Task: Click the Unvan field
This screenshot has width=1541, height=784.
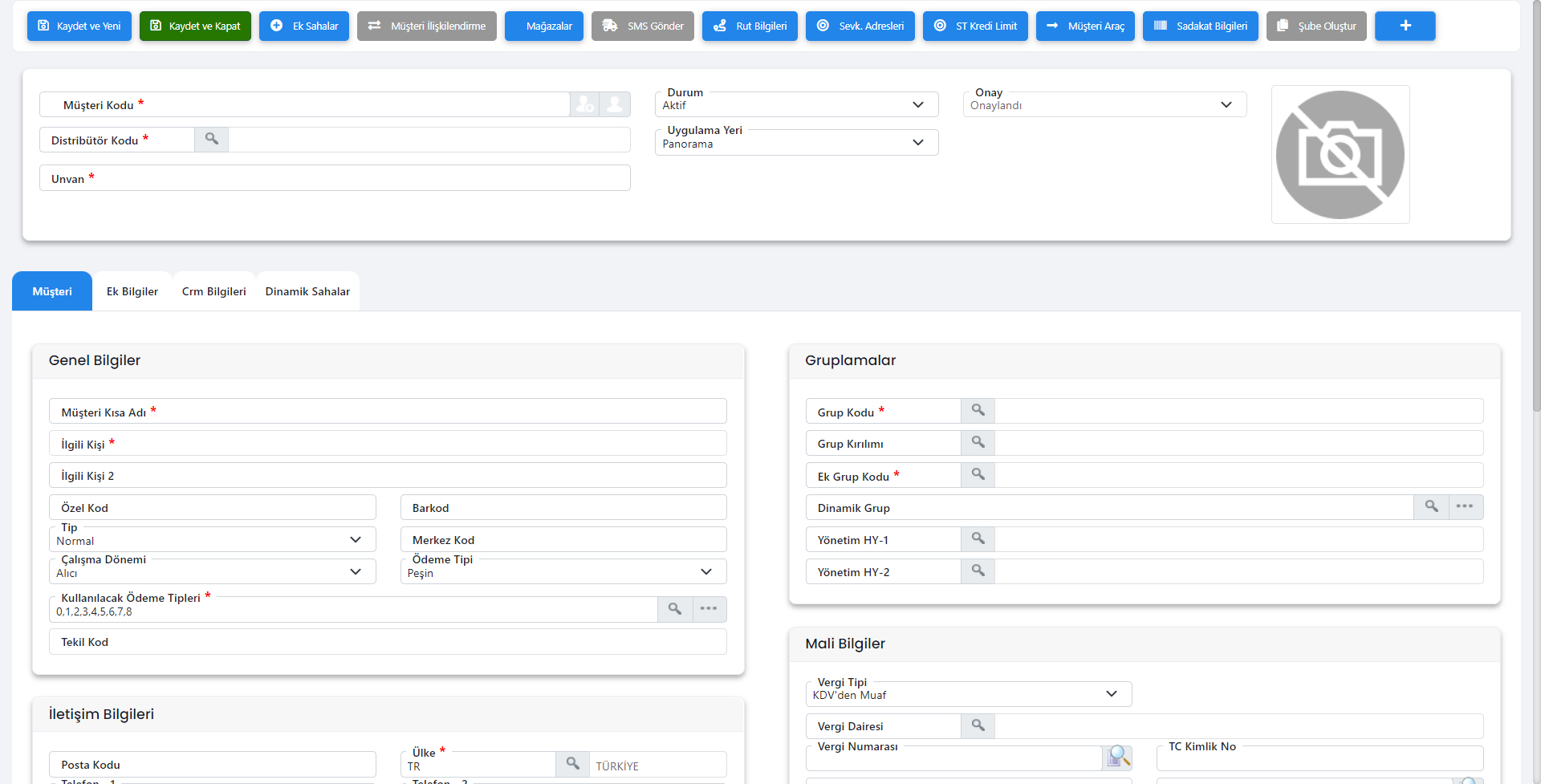Action: point(335,178)
